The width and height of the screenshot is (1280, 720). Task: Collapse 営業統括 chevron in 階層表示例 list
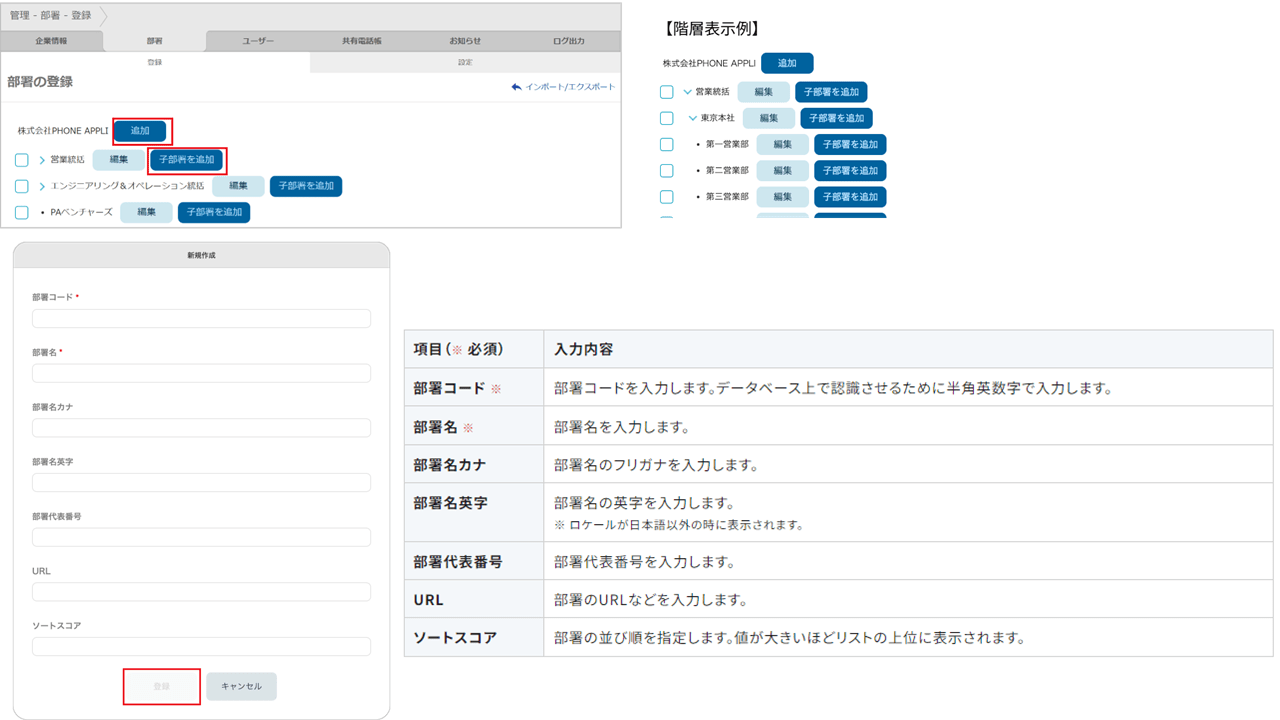tap(687, 92)
